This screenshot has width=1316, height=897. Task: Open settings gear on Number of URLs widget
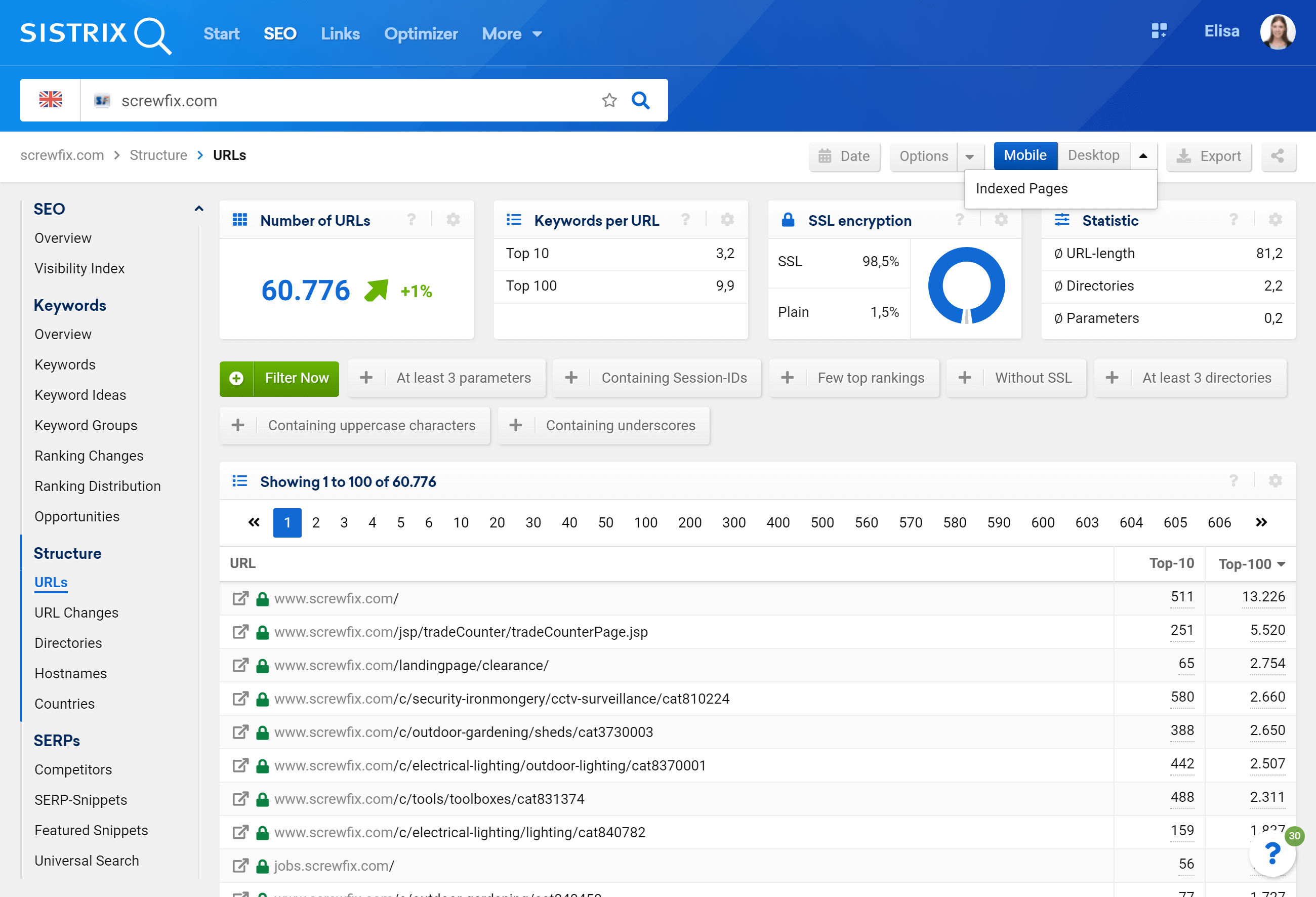coord(453,220)
